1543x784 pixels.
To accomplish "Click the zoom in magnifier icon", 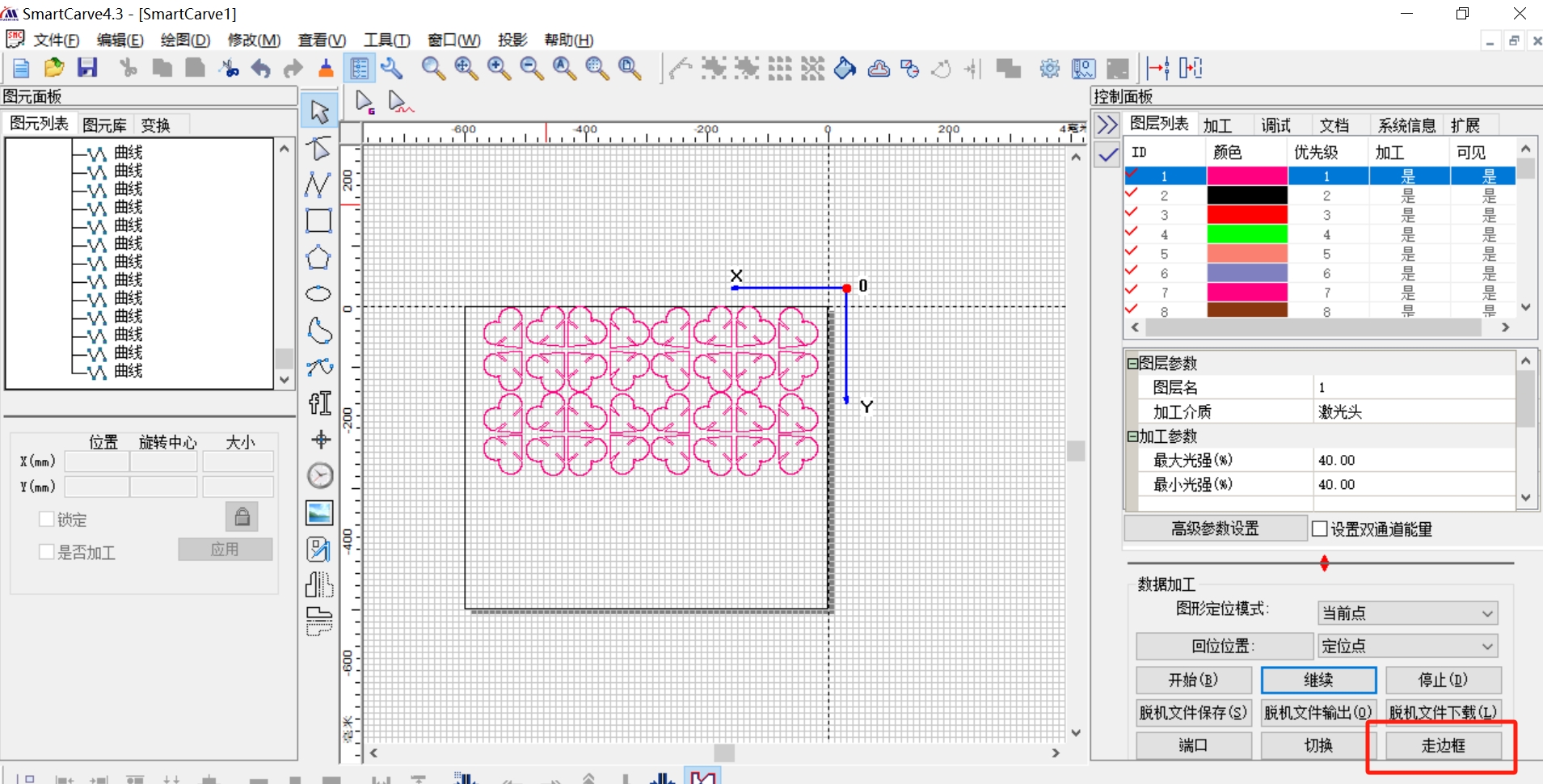I will tap(499, 69).
